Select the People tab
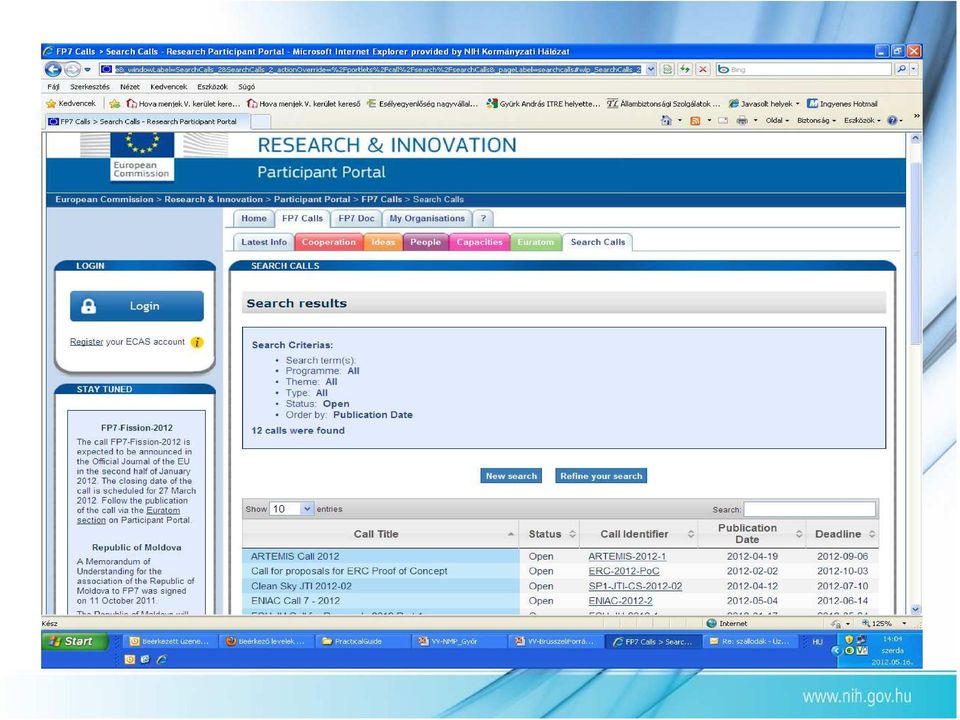Viewport: 960px width, 720px height. pyautogui.click(x=426, y=242)
